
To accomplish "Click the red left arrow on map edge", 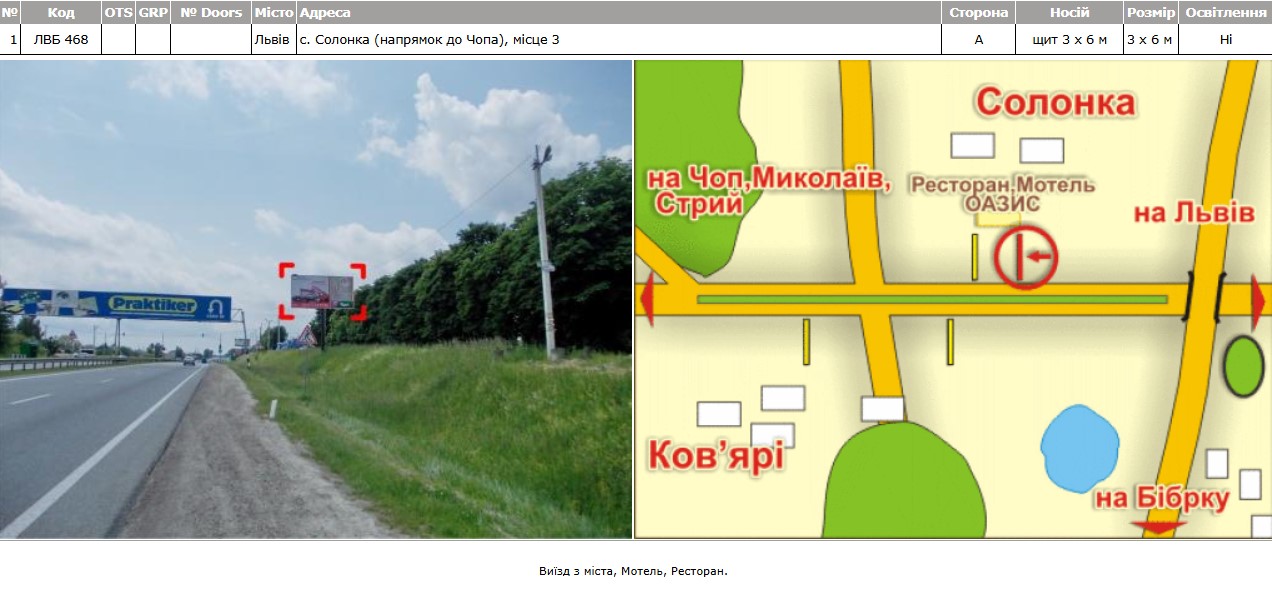I will point(646,299).
